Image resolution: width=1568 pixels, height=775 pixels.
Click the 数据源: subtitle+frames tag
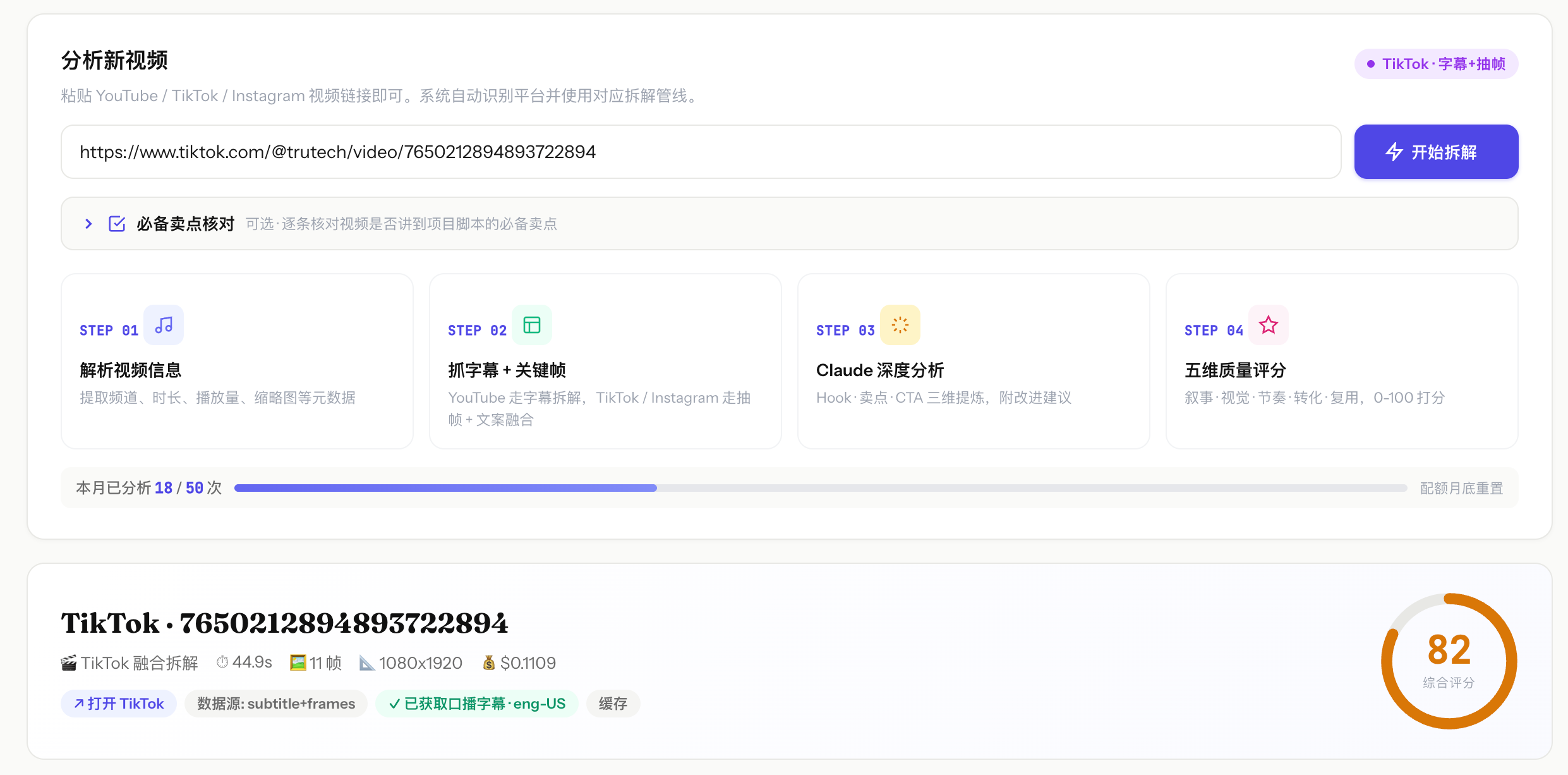[x=276, y=704]
